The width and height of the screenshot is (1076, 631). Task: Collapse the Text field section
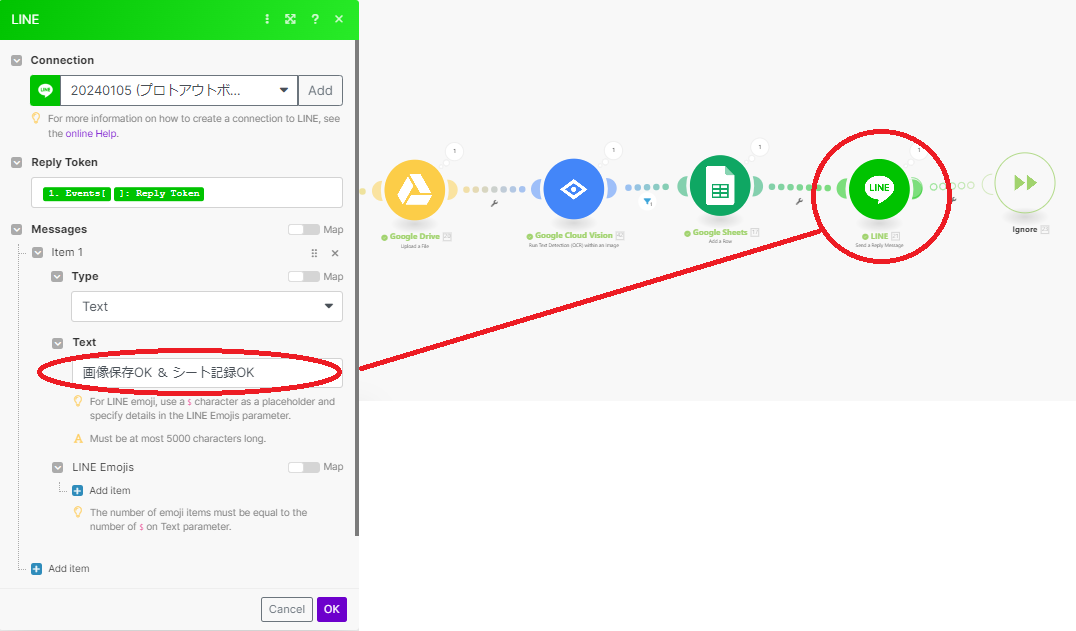pos(58,342)
